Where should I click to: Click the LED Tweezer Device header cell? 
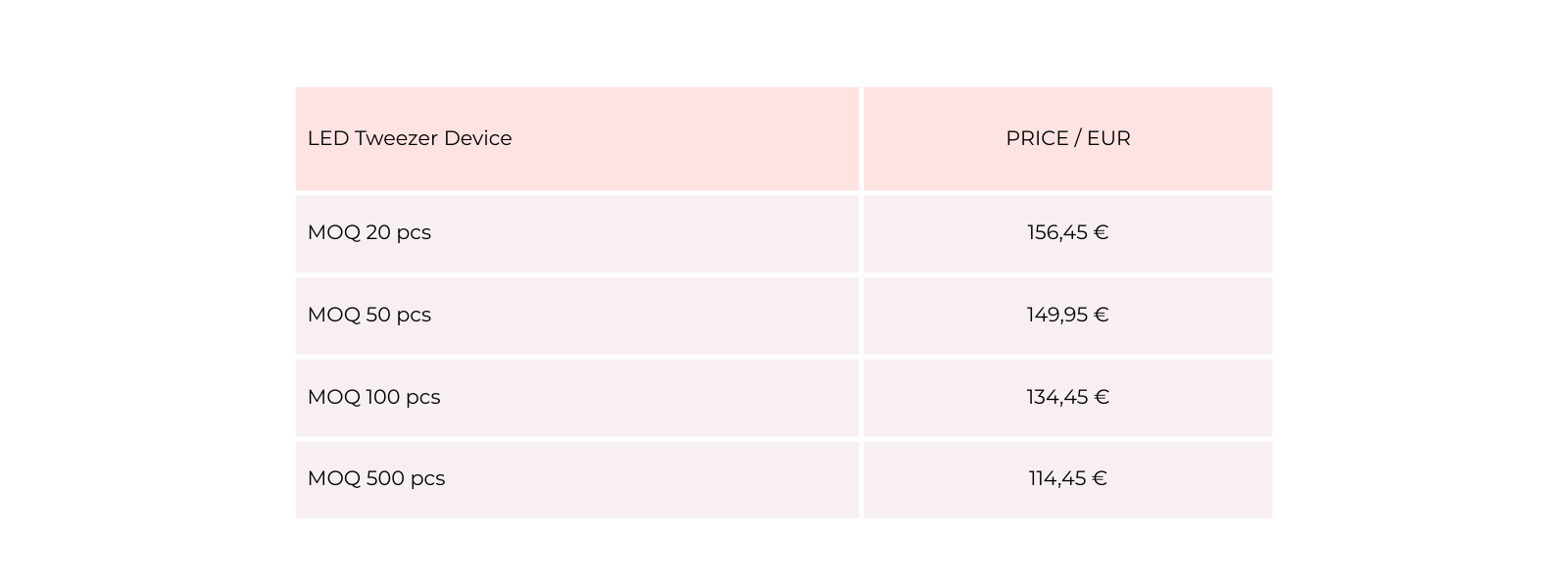pos(410,138)
